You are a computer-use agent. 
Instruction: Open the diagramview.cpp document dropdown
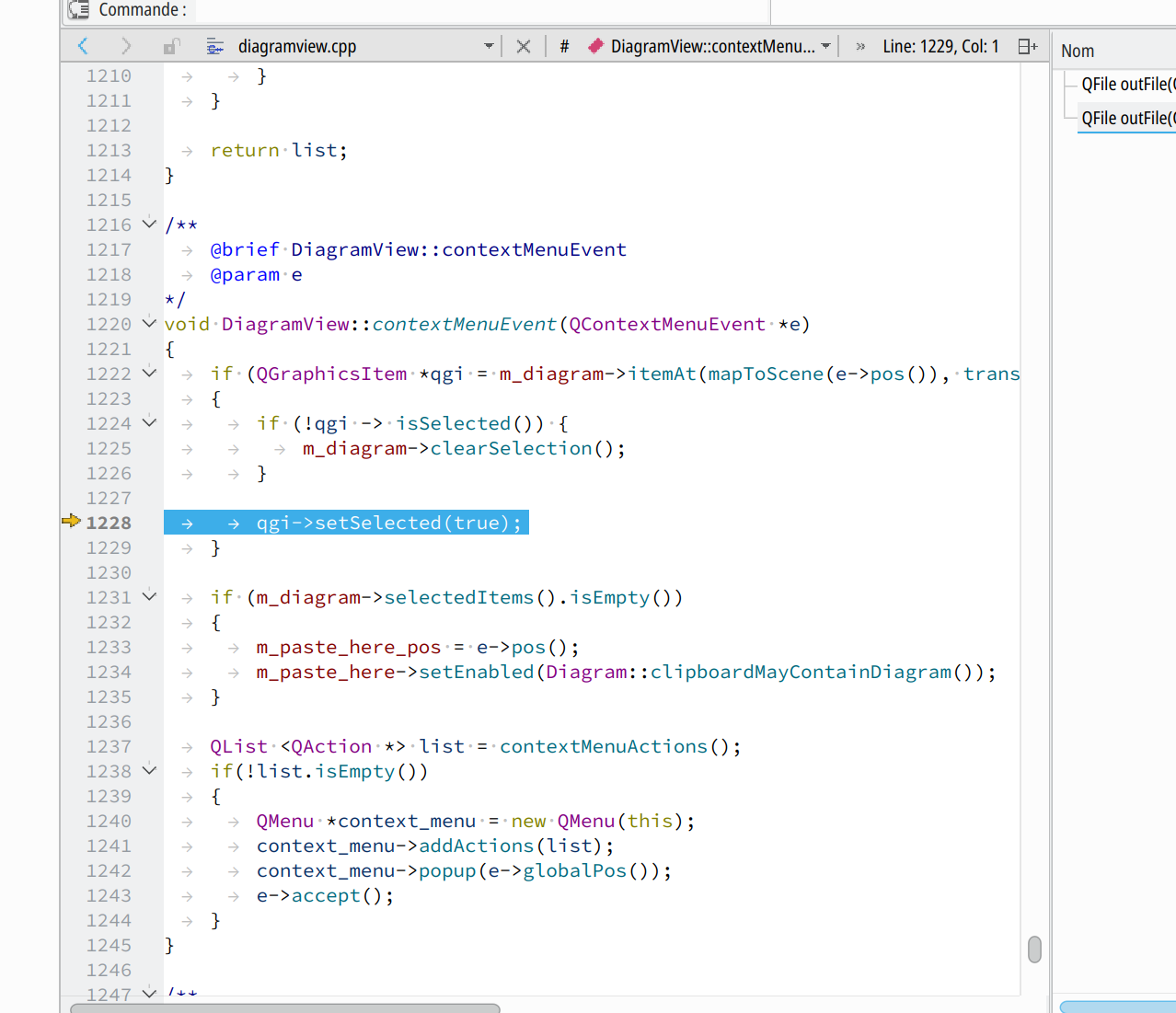(489, 46)
